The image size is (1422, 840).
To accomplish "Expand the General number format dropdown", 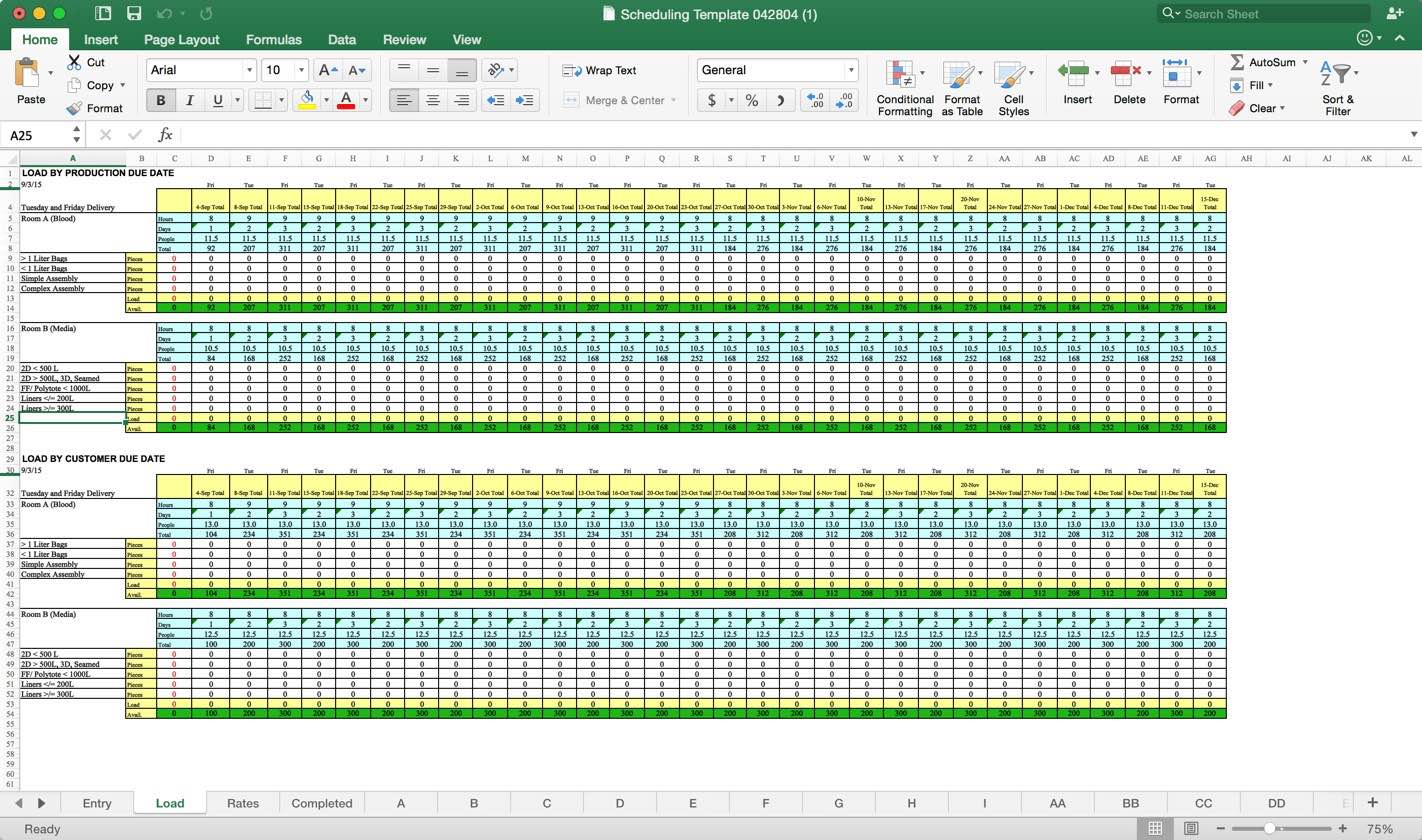I will [x=851, y=70].
